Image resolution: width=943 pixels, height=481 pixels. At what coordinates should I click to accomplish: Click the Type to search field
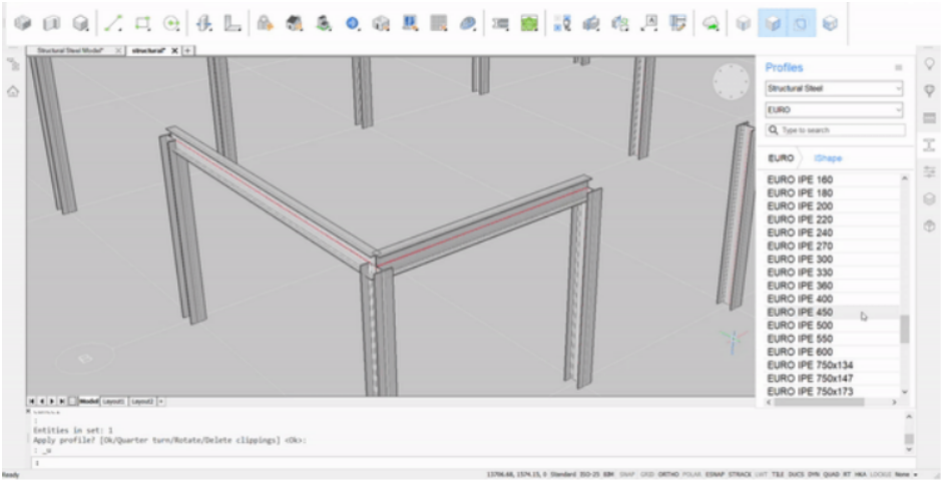pyautogui.click(x=840, y=130)
